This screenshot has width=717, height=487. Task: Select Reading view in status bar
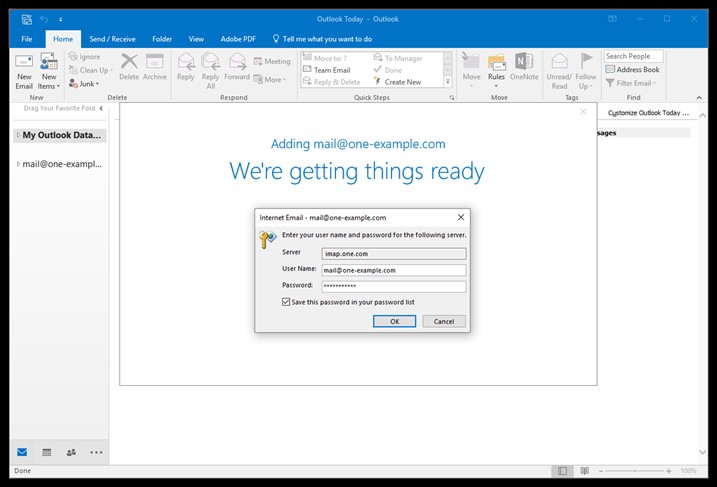(584, 471)
